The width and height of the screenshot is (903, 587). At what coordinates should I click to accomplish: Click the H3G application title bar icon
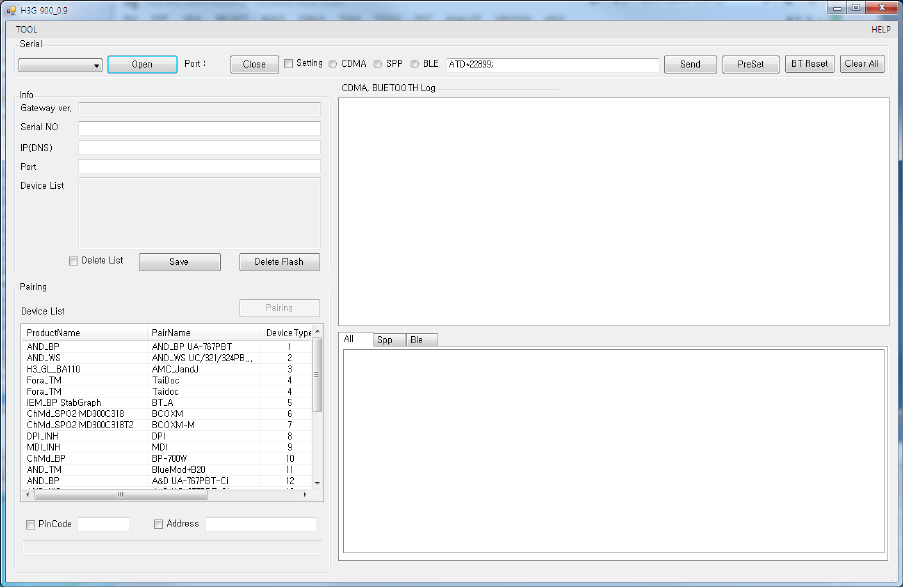[x=11, y=10]
